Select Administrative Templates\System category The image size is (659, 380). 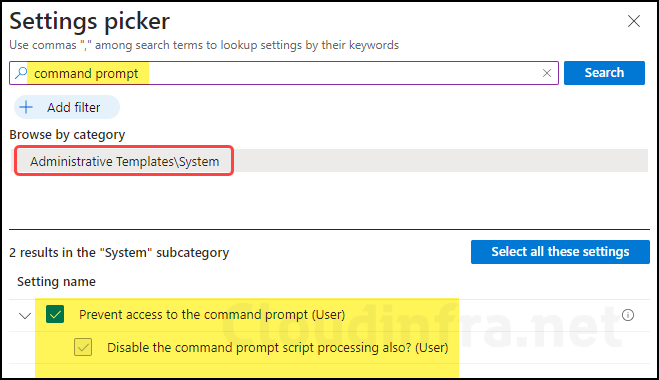click(124, 161)
